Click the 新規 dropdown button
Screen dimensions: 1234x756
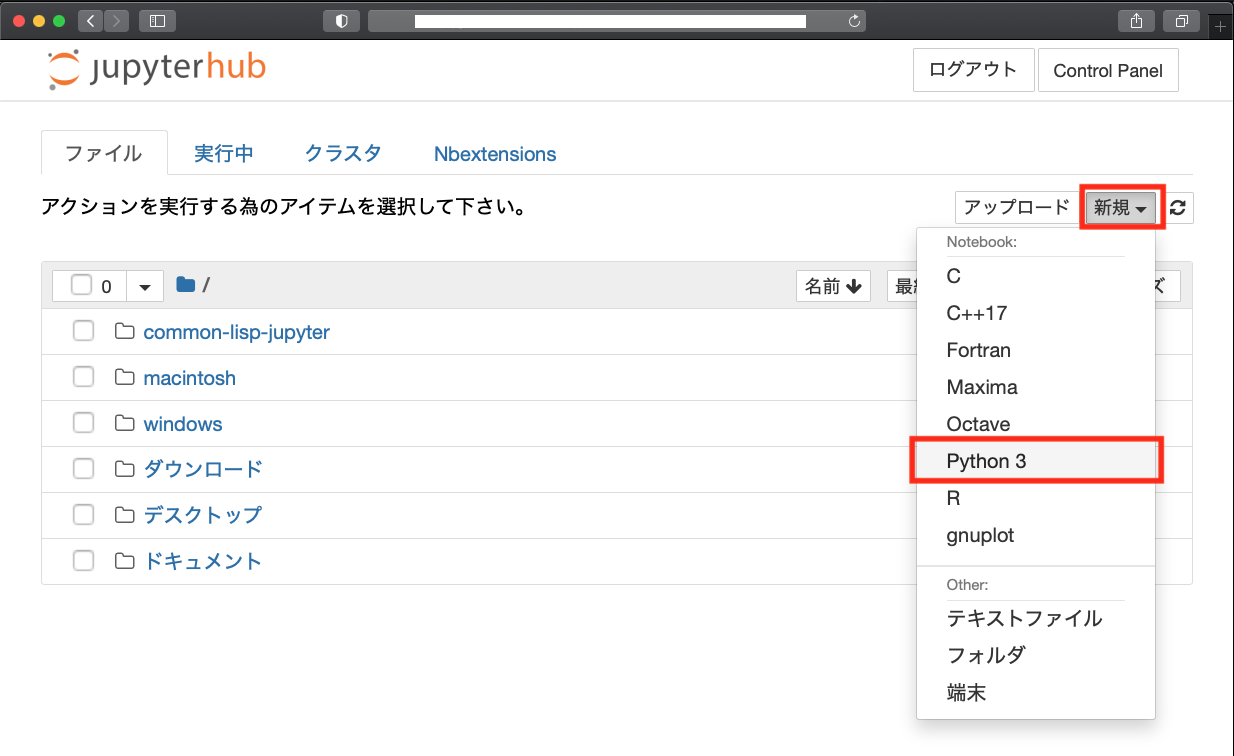pyautogui.click(x=1120, y=207)
